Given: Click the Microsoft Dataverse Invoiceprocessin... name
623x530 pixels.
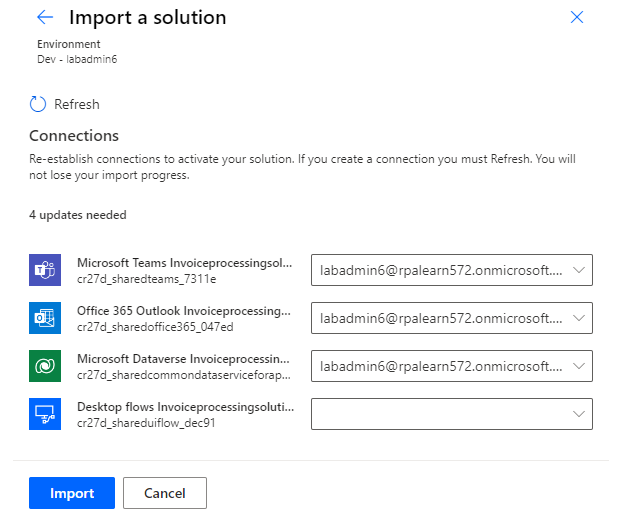Looking at the screenshot, I should click(183, 359).
